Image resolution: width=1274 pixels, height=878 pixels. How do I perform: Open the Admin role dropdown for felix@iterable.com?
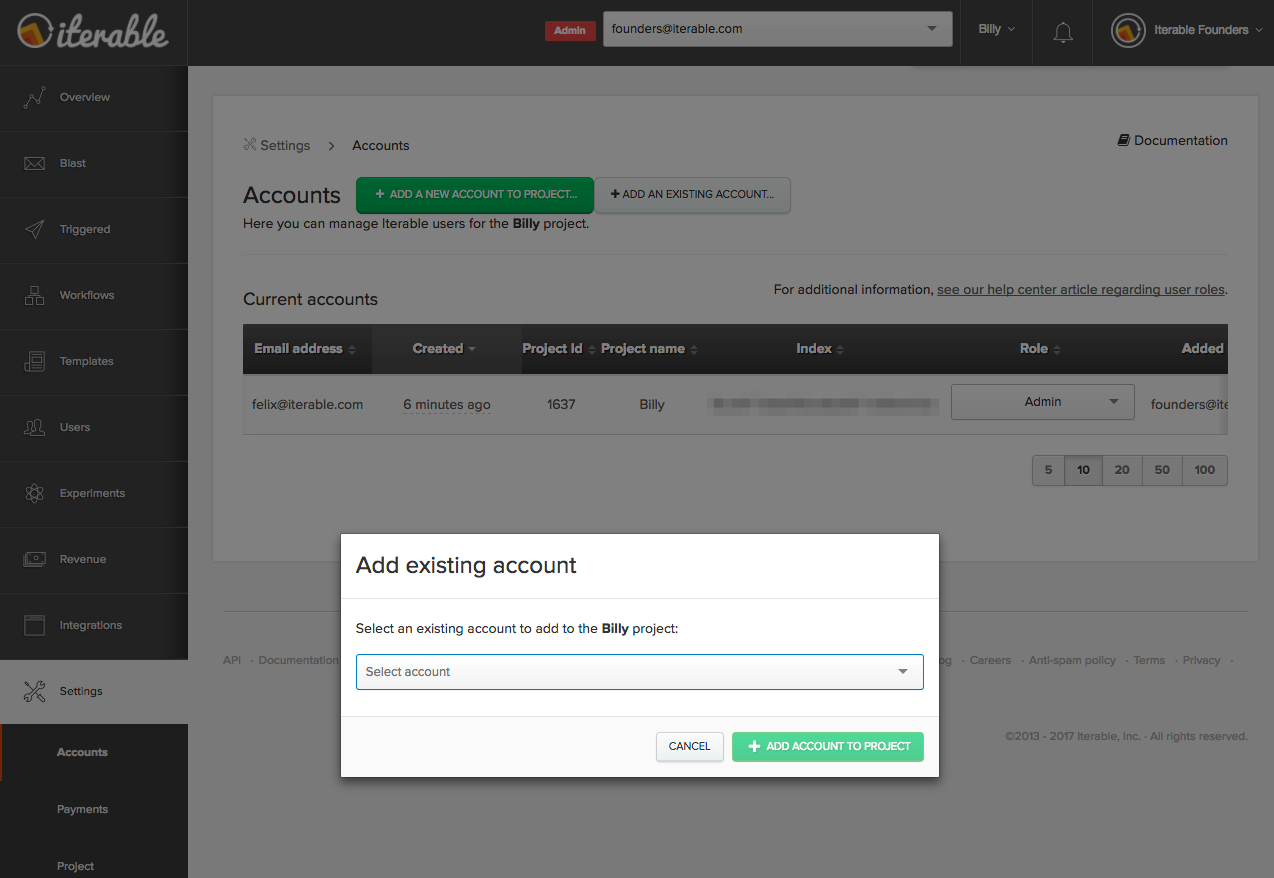click(1043, 402)
